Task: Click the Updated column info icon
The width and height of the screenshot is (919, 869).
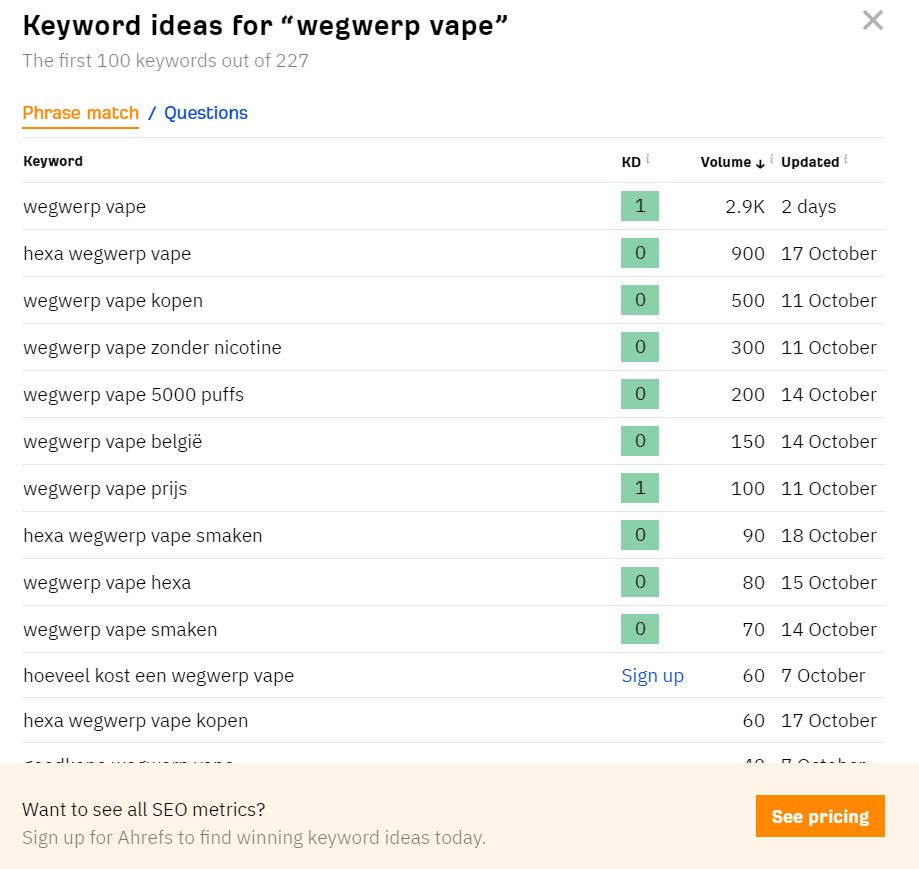Action: 846,159
